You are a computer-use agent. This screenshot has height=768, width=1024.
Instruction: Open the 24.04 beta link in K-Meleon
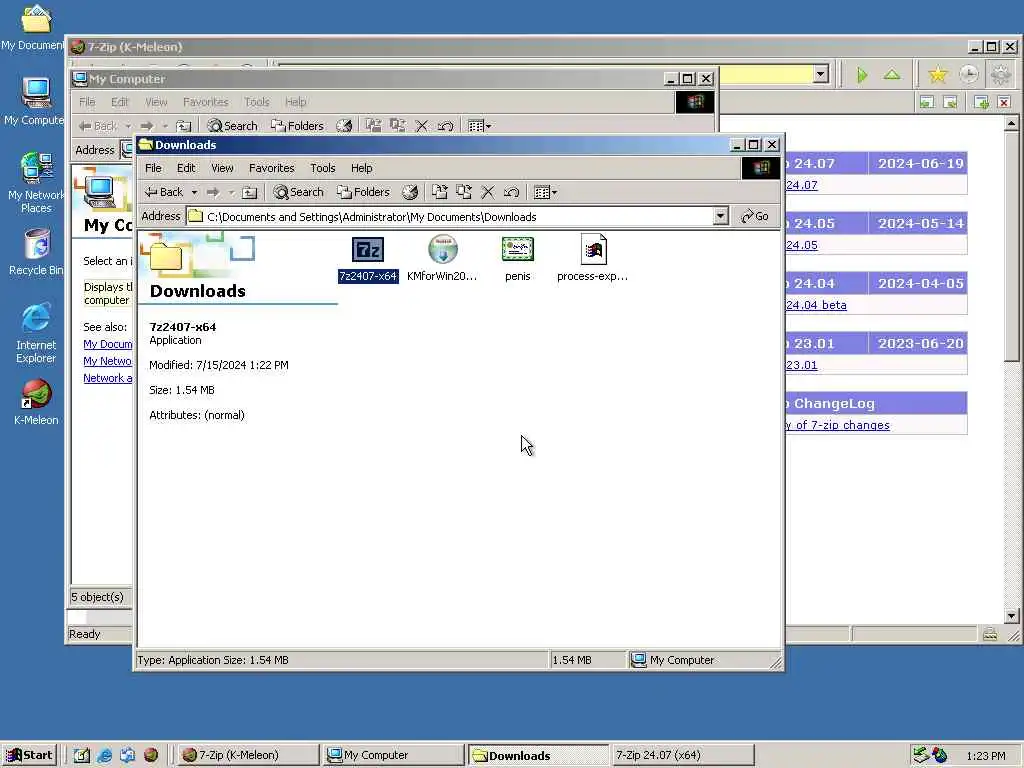[x=816, y=305]
